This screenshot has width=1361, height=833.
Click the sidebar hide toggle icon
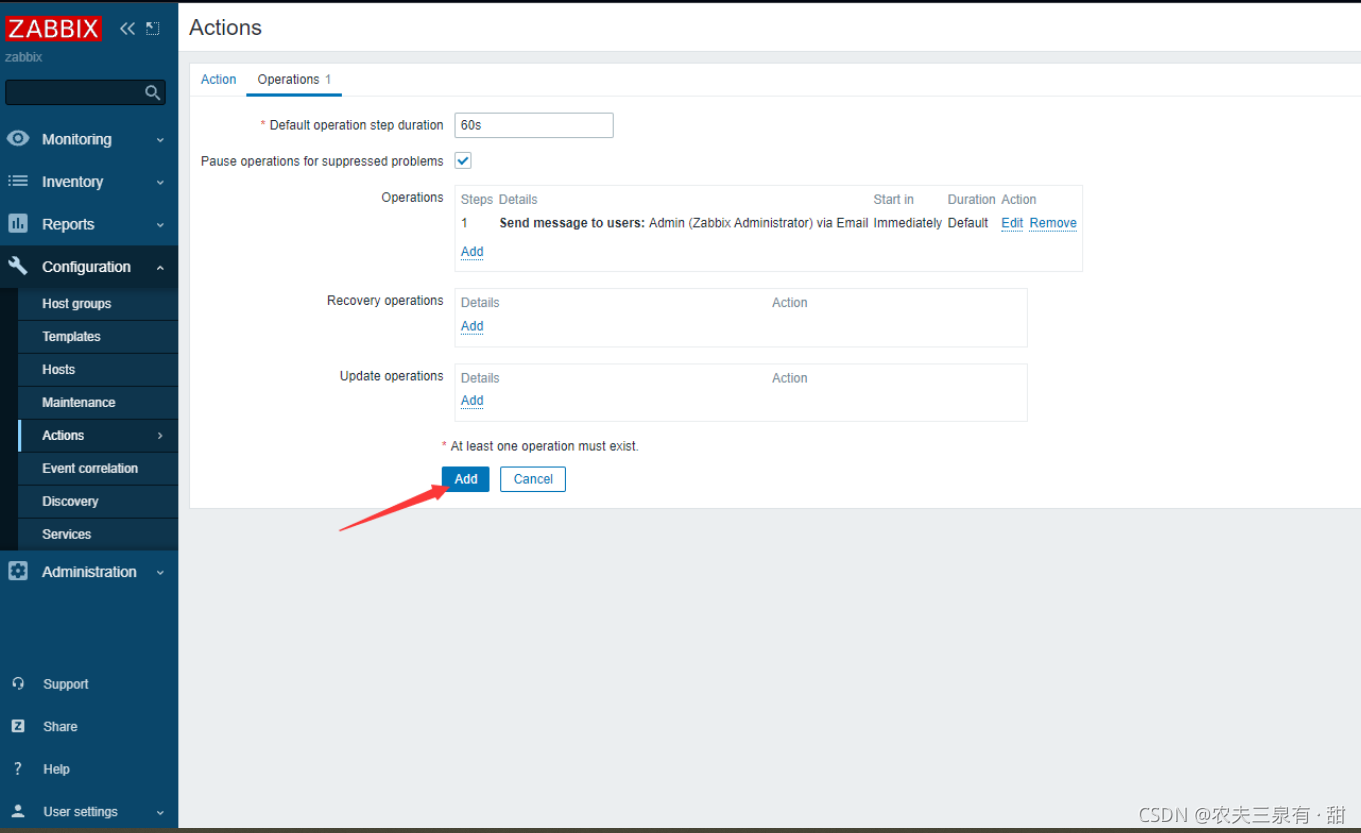(x=153, y=28)
